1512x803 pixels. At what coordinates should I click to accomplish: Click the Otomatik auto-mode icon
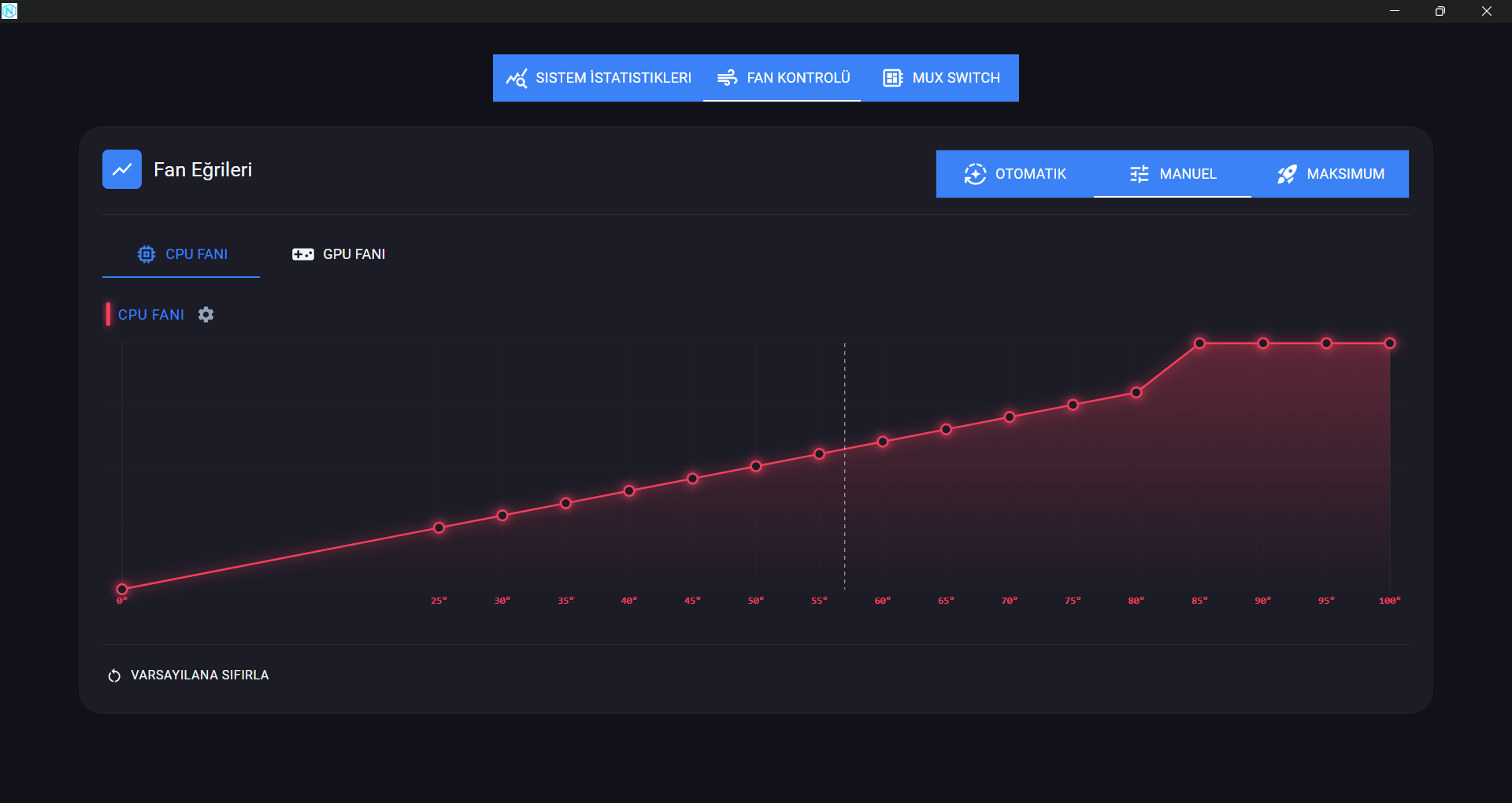click(975, 174)
